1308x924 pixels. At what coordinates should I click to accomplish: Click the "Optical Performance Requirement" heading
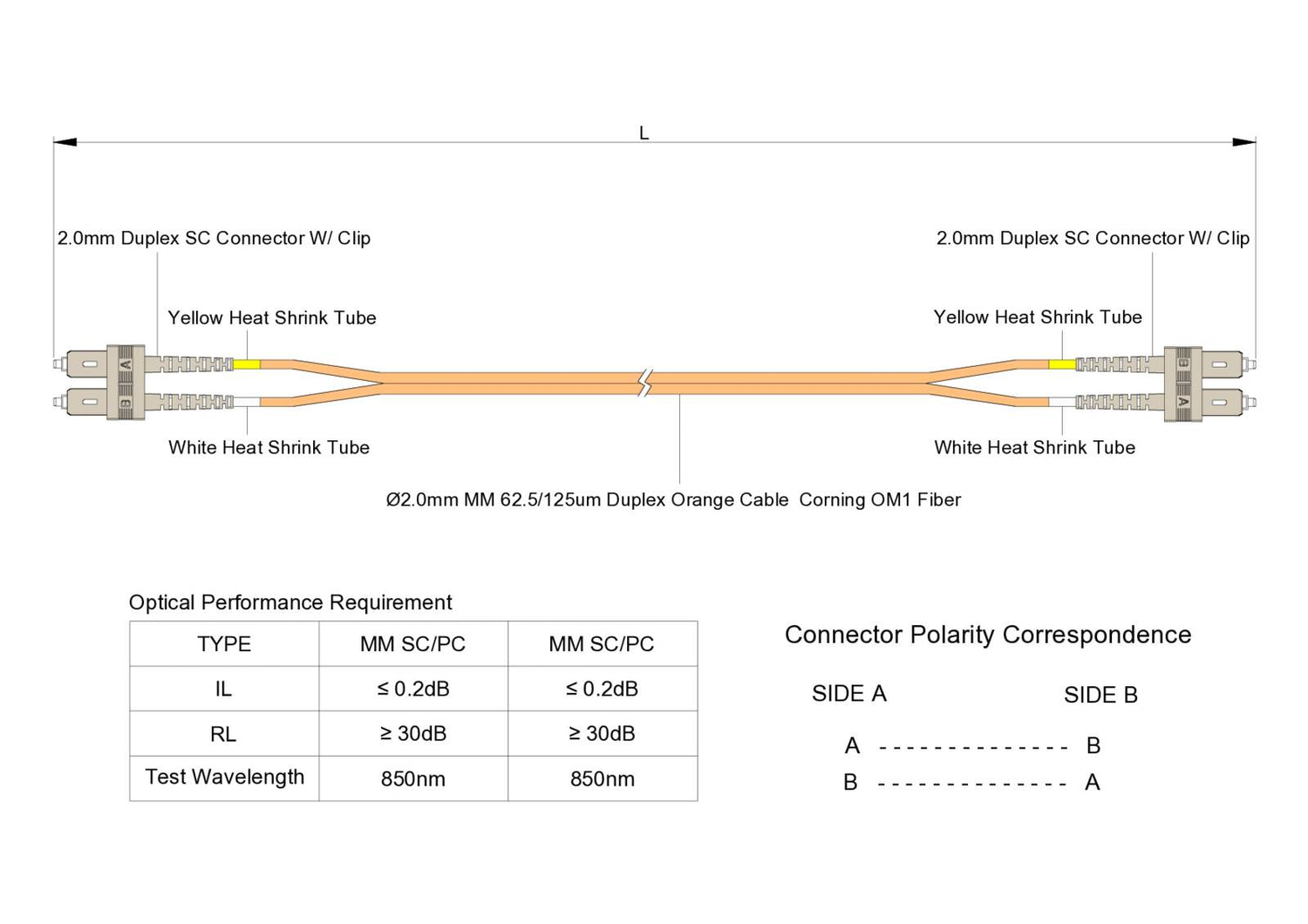pyautogui.click(x=290, y=602)
